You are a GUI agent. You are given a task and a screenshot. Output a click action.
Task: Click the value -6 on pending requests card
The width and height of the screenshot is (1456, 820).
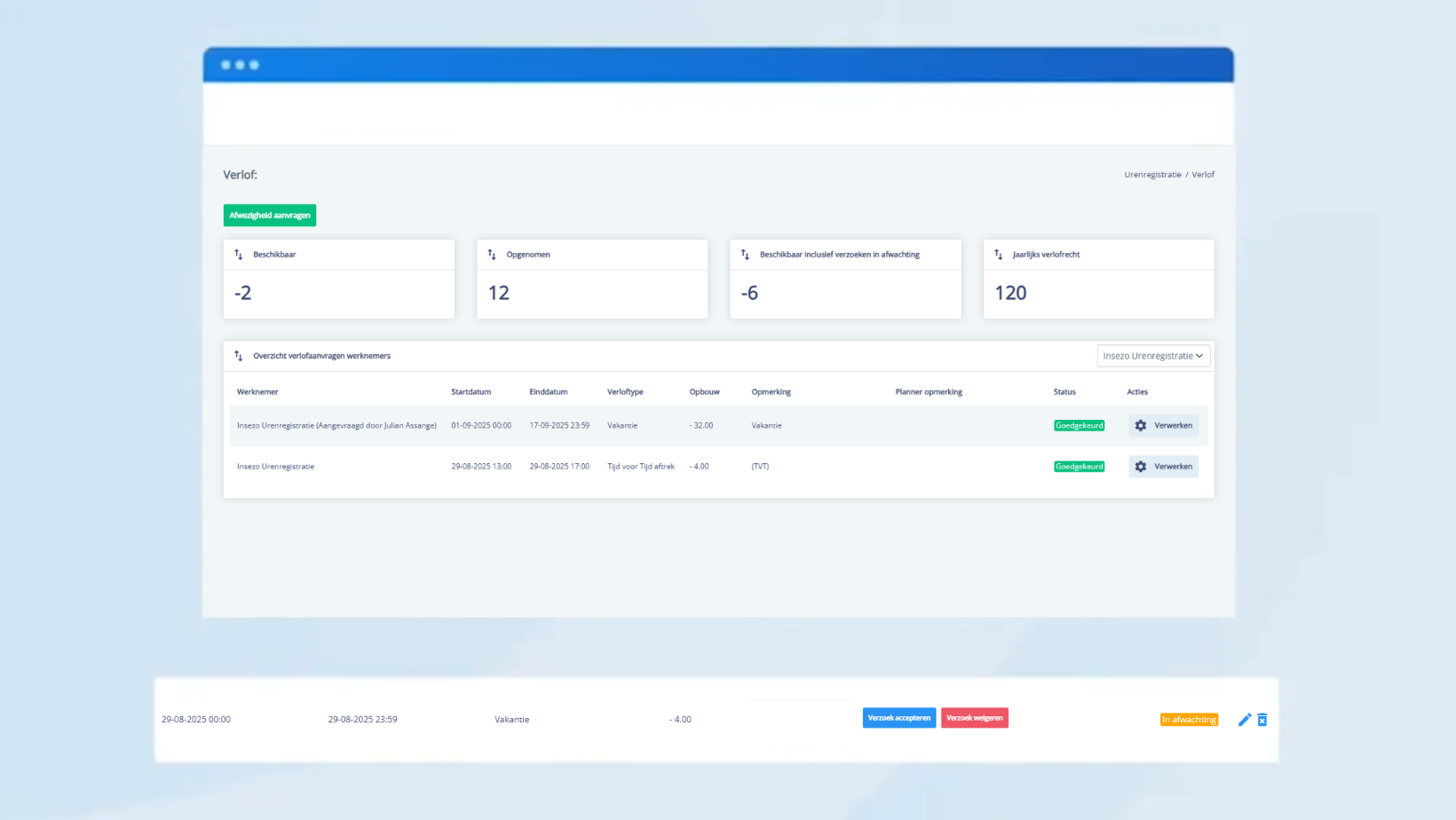click(x=749, y=294)
